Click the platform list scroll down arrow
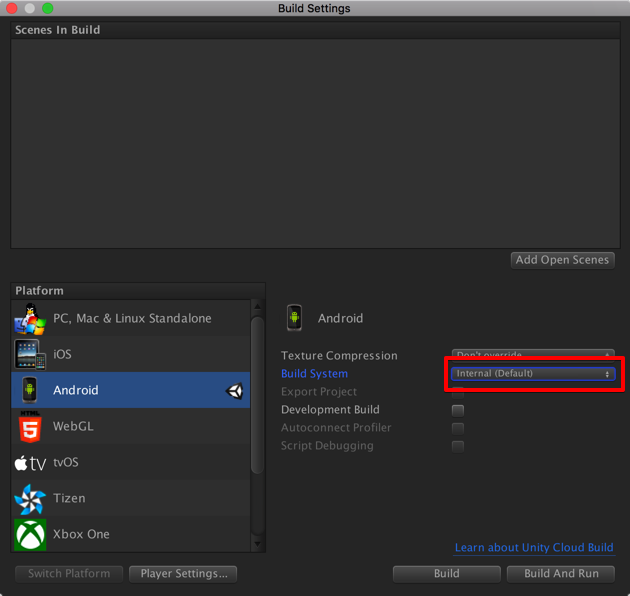Screen dimensions: 630x596 (x=258, y=545)
